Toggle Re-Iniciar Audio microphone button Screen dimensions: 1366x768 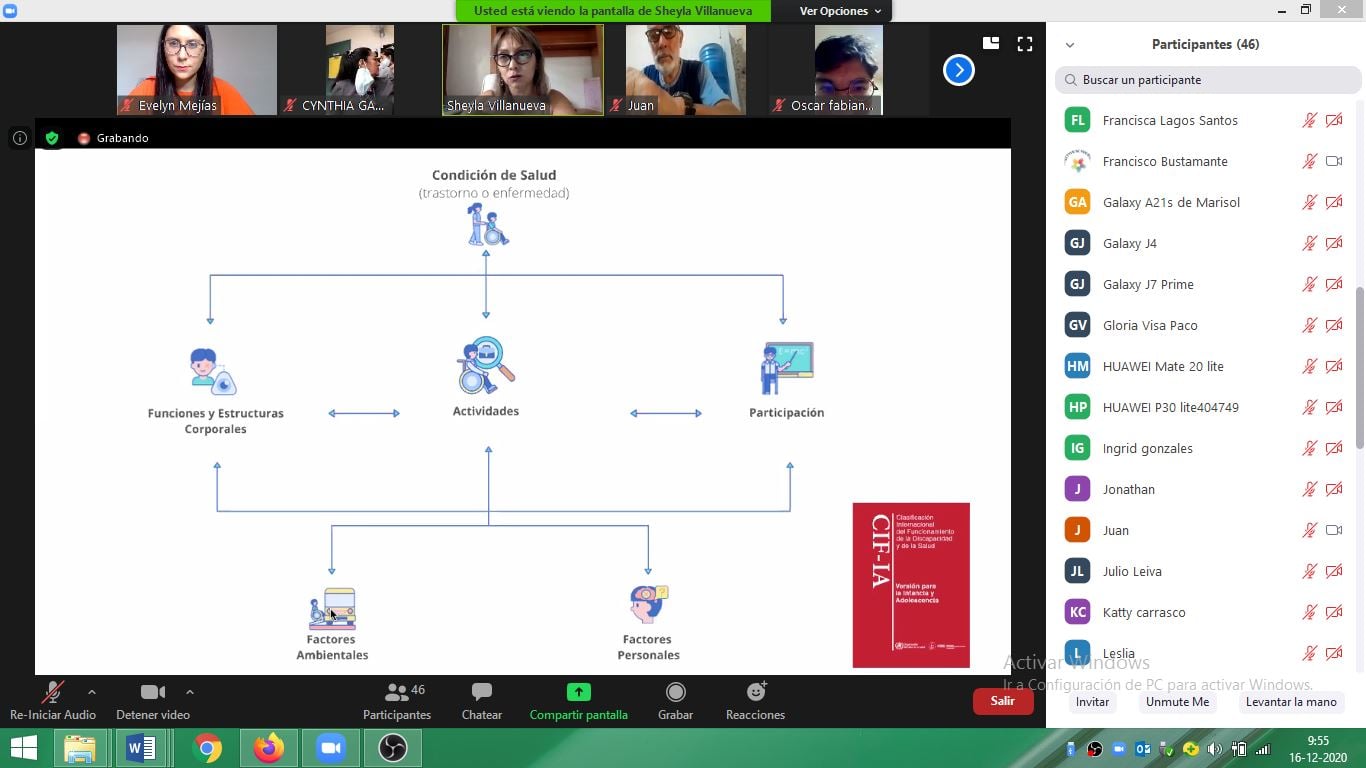point(52,693)
